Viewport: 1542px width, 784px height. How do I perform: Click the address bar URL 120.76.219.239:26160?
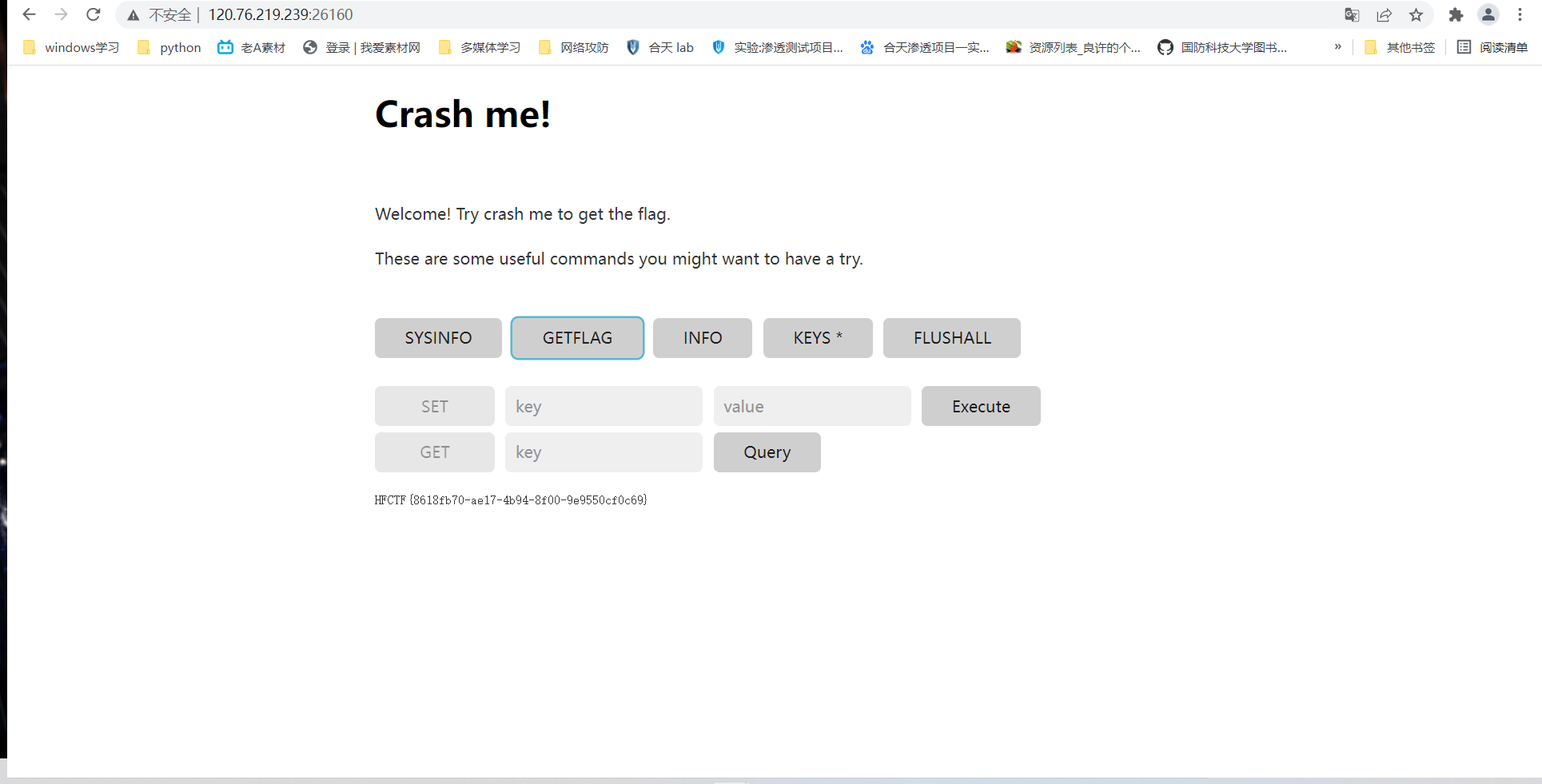coord(281,14)
